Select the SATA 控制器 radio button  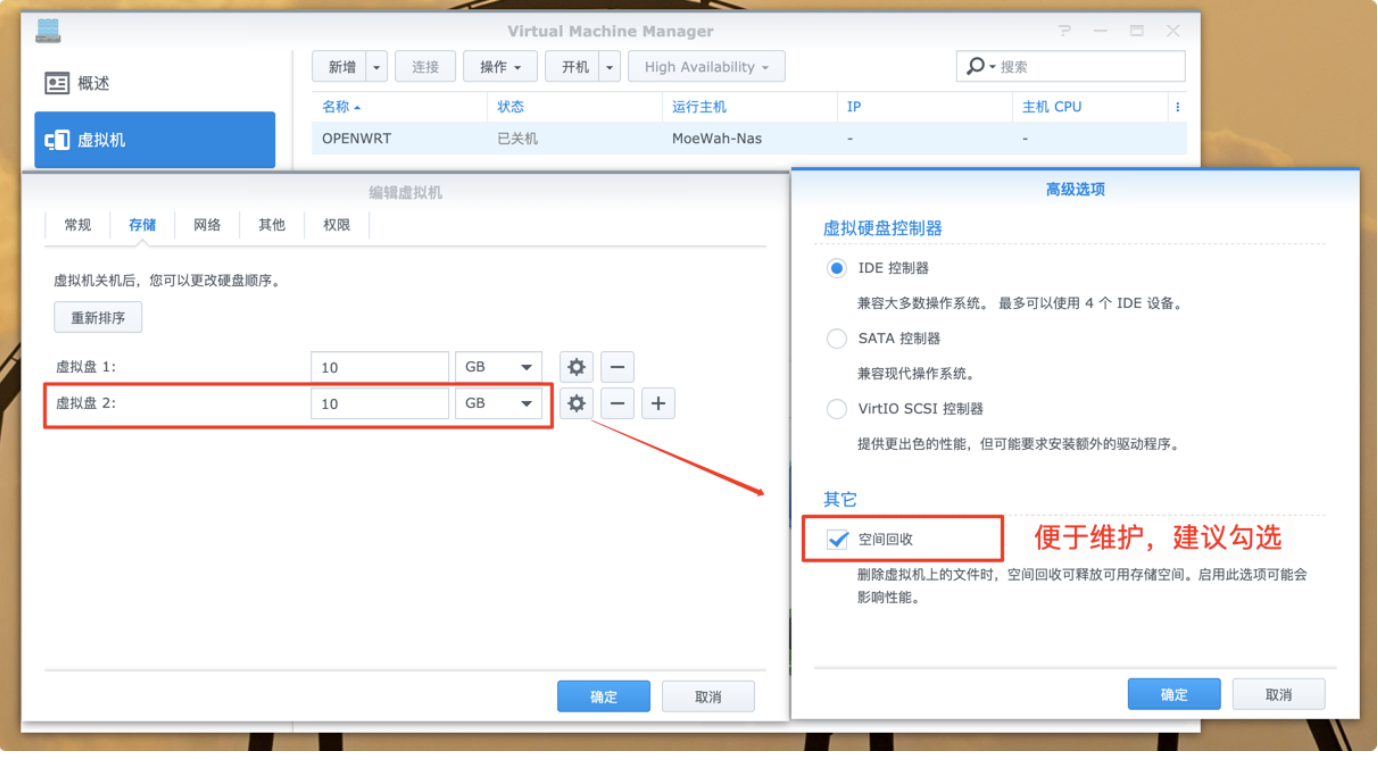(x=837, y=338)
